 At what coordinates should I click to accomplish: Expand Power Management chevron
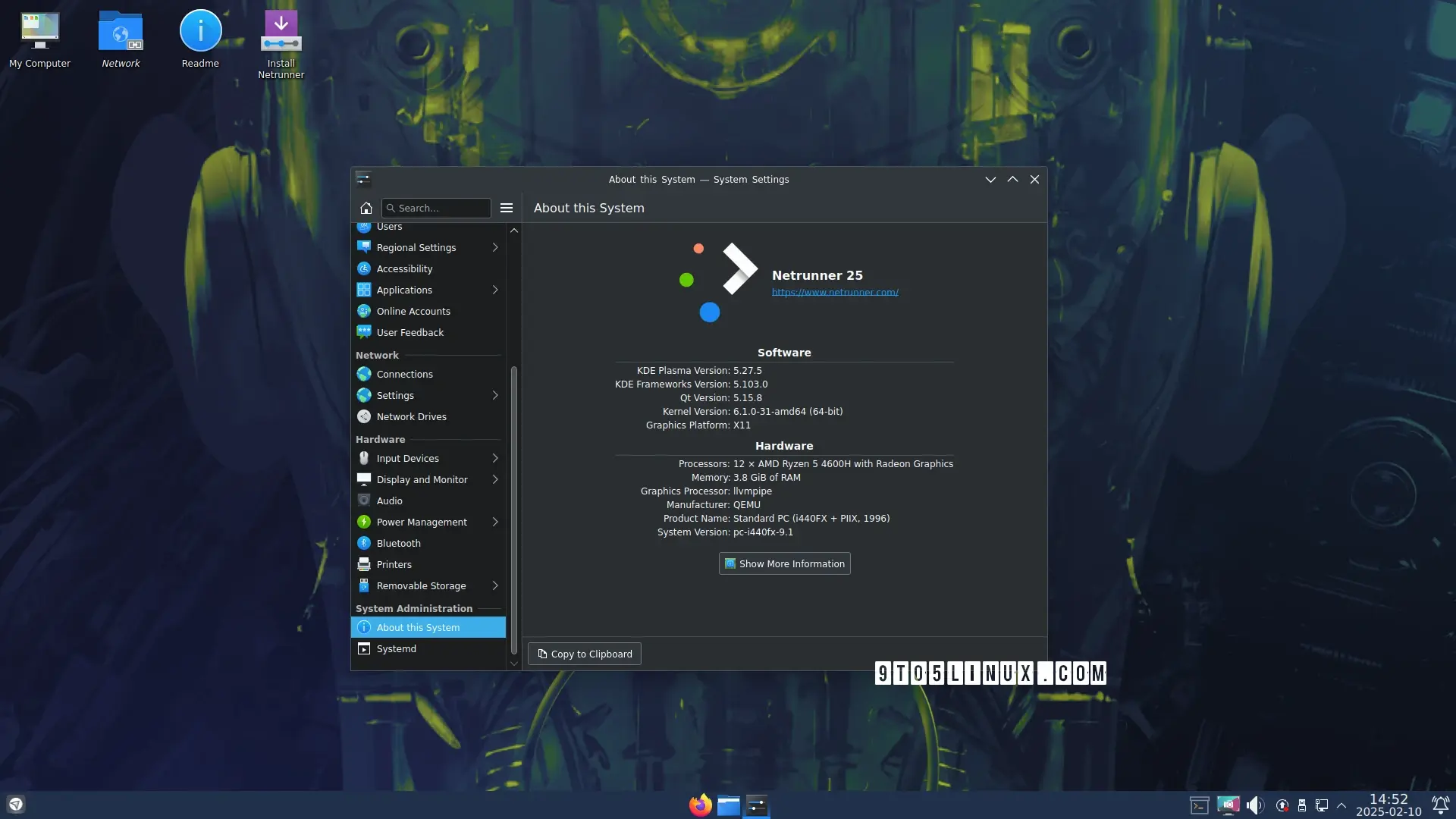pyautogui.click(x=495, y=522)
